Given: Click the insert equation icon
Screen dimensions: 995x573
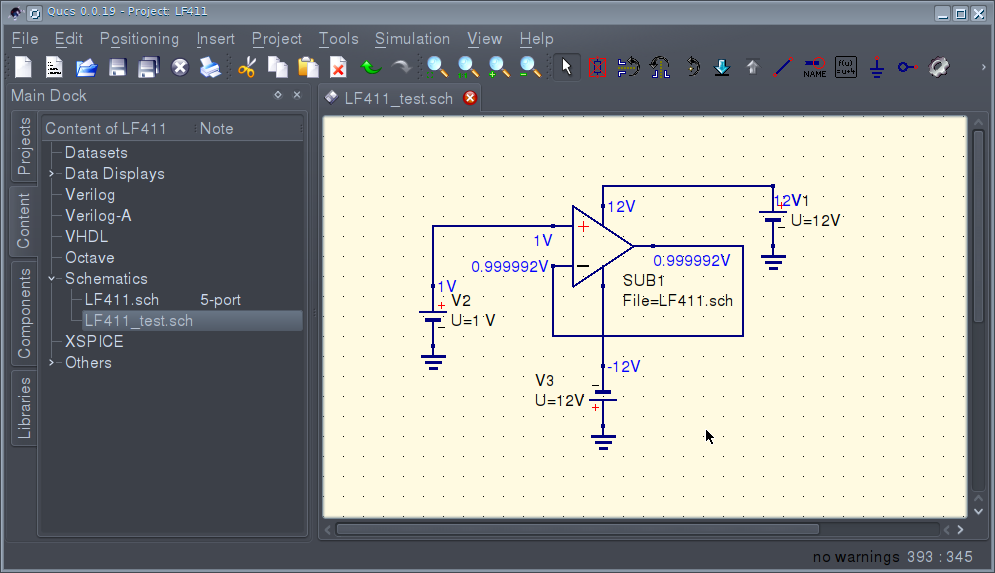Looking at the screenshot, I should [845, 68].
